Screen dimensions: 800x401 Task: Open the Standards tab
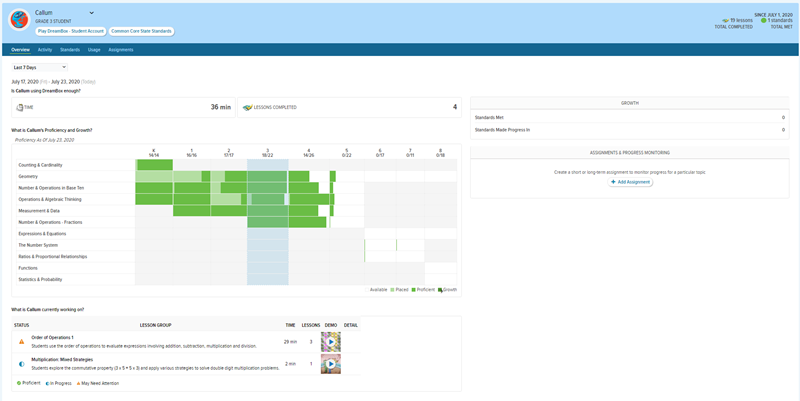[x=70, y=50]
